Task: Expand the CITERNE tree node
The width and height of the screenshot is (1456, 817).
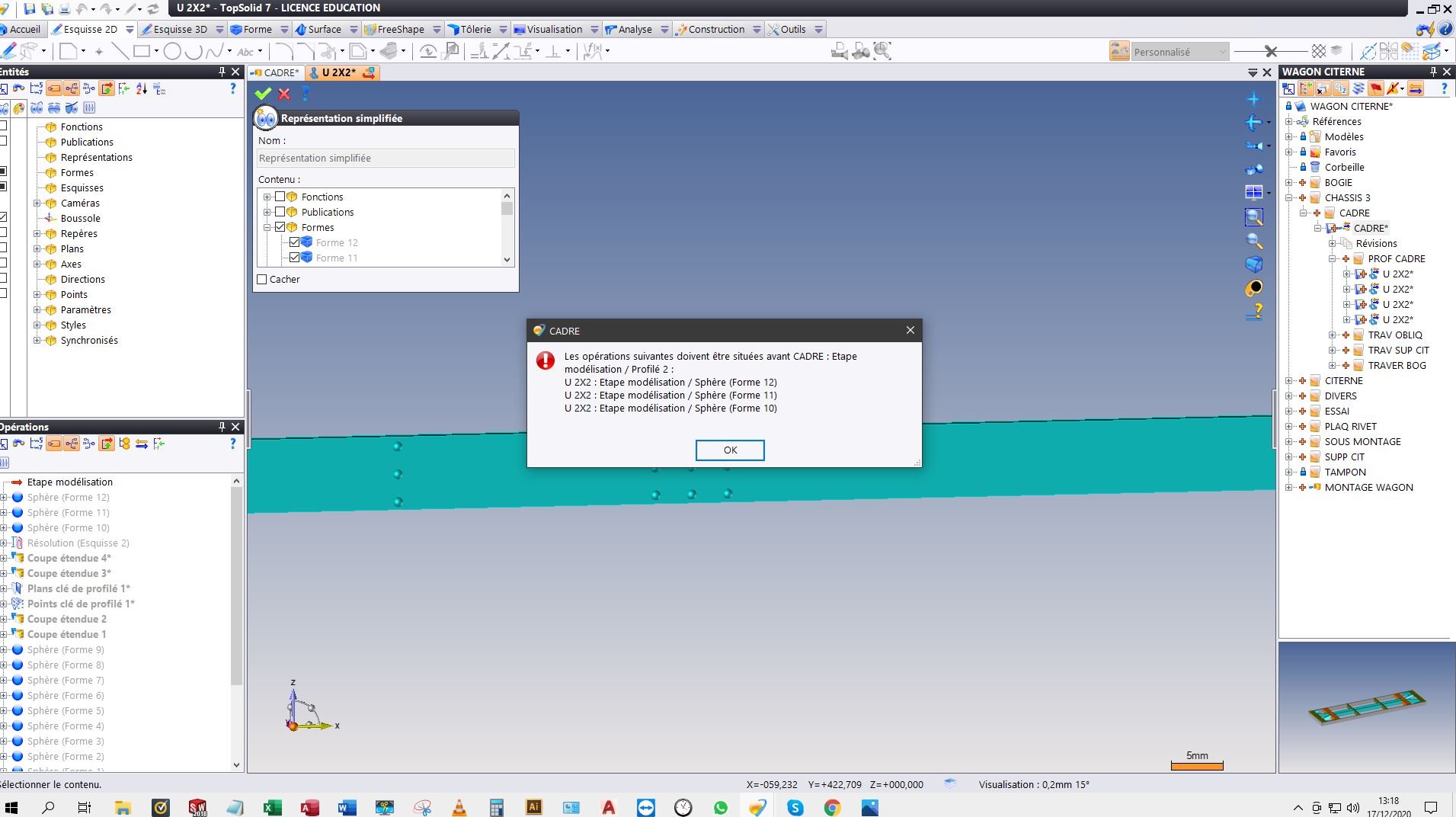Action: (1288, 380)
